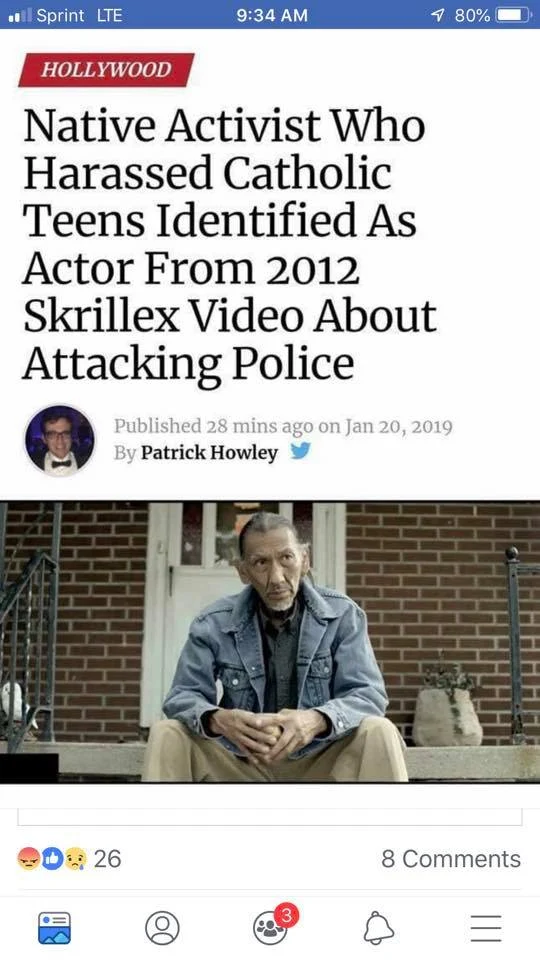Viewport: 540px width, 960px height.
Task: Tap the author profile photo
Action: coord(59,440)
